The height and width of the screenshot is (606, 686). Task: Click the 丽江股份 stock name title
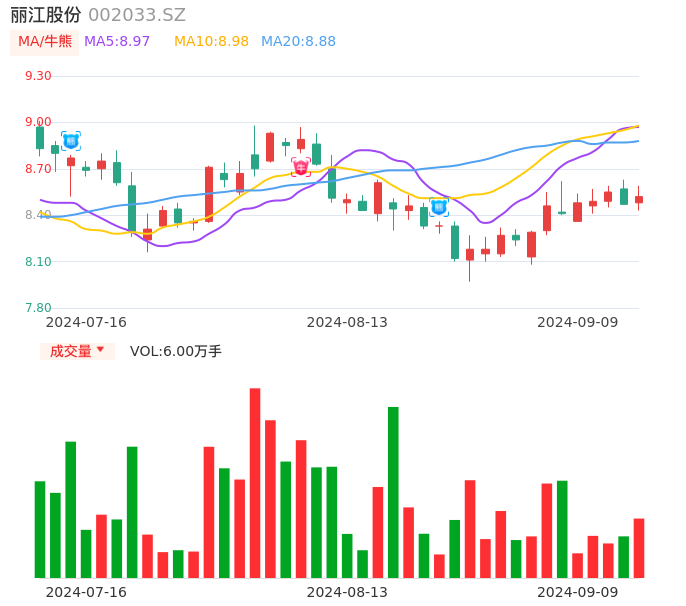tap(46, 15)
